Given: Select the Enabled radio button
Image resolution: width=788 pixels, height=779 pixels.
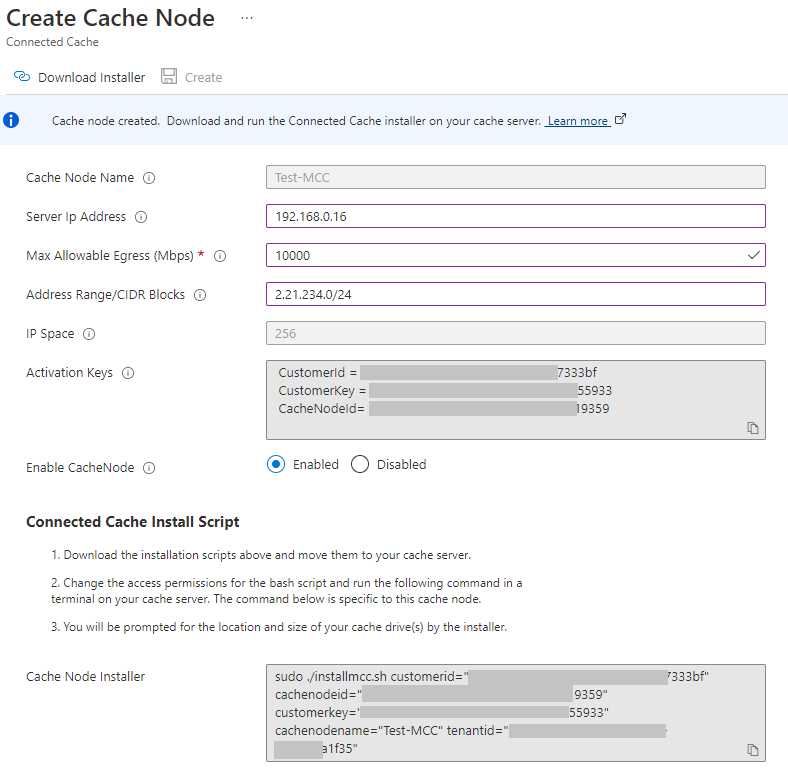Looking at the screenshot, I should pyautogui.click(x=276, y=464).
